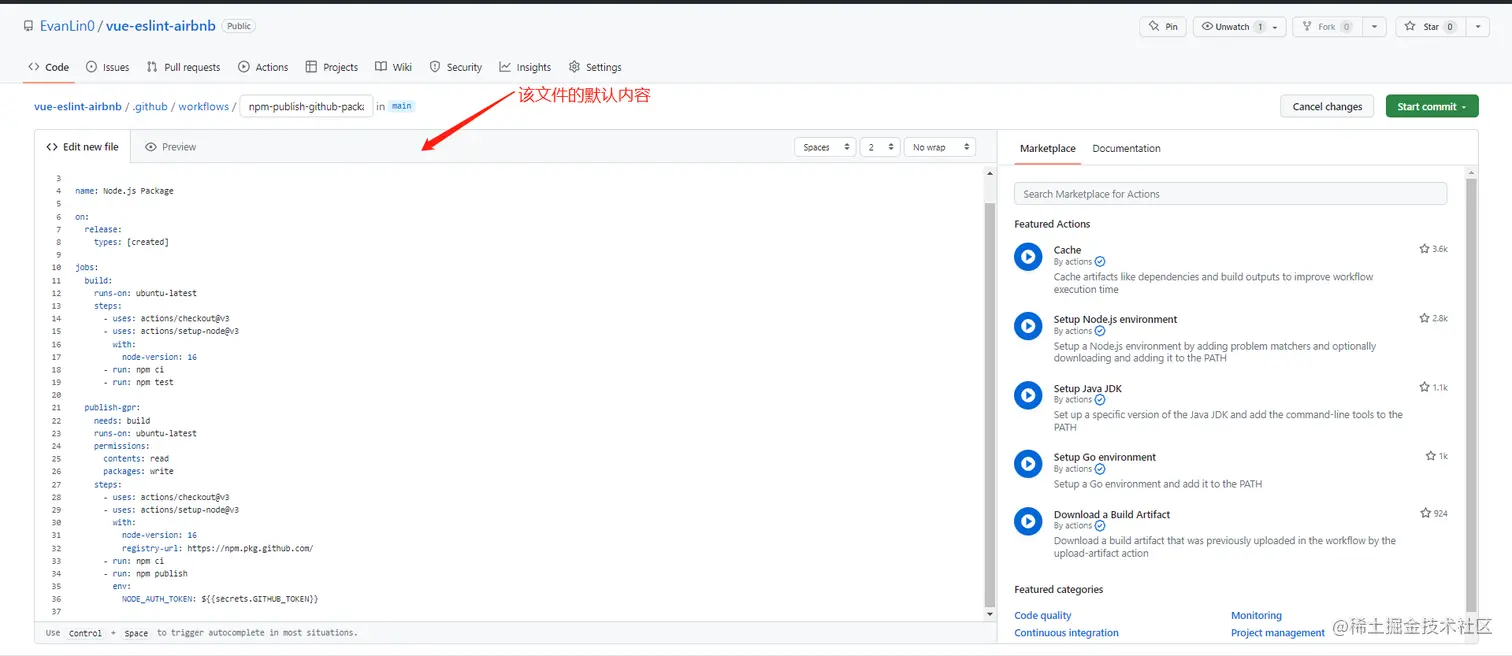Image resolution: width=1512 pixels, height=656 pixels.
Task: Click the verified badge under Download a Build Artifact
Action: coord(1100,526)
